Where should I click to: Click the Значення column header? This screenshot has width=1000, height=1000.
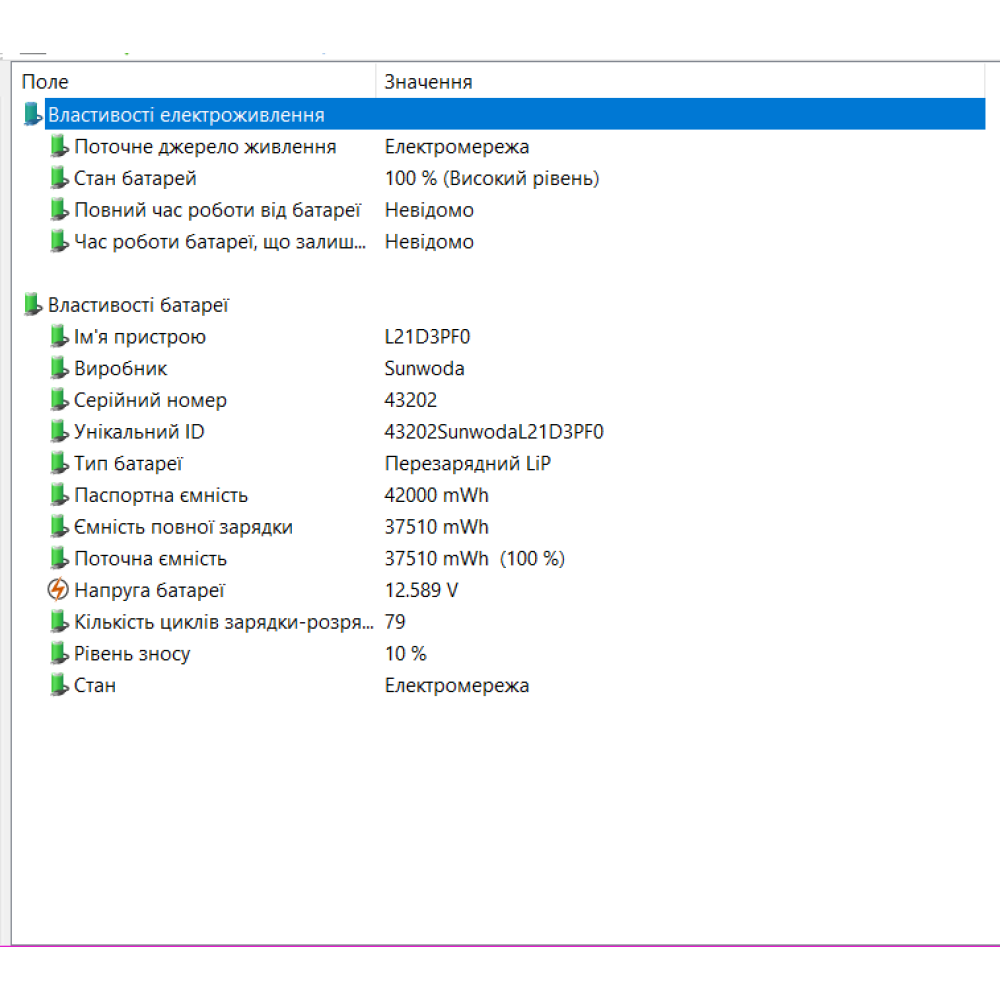428,82
